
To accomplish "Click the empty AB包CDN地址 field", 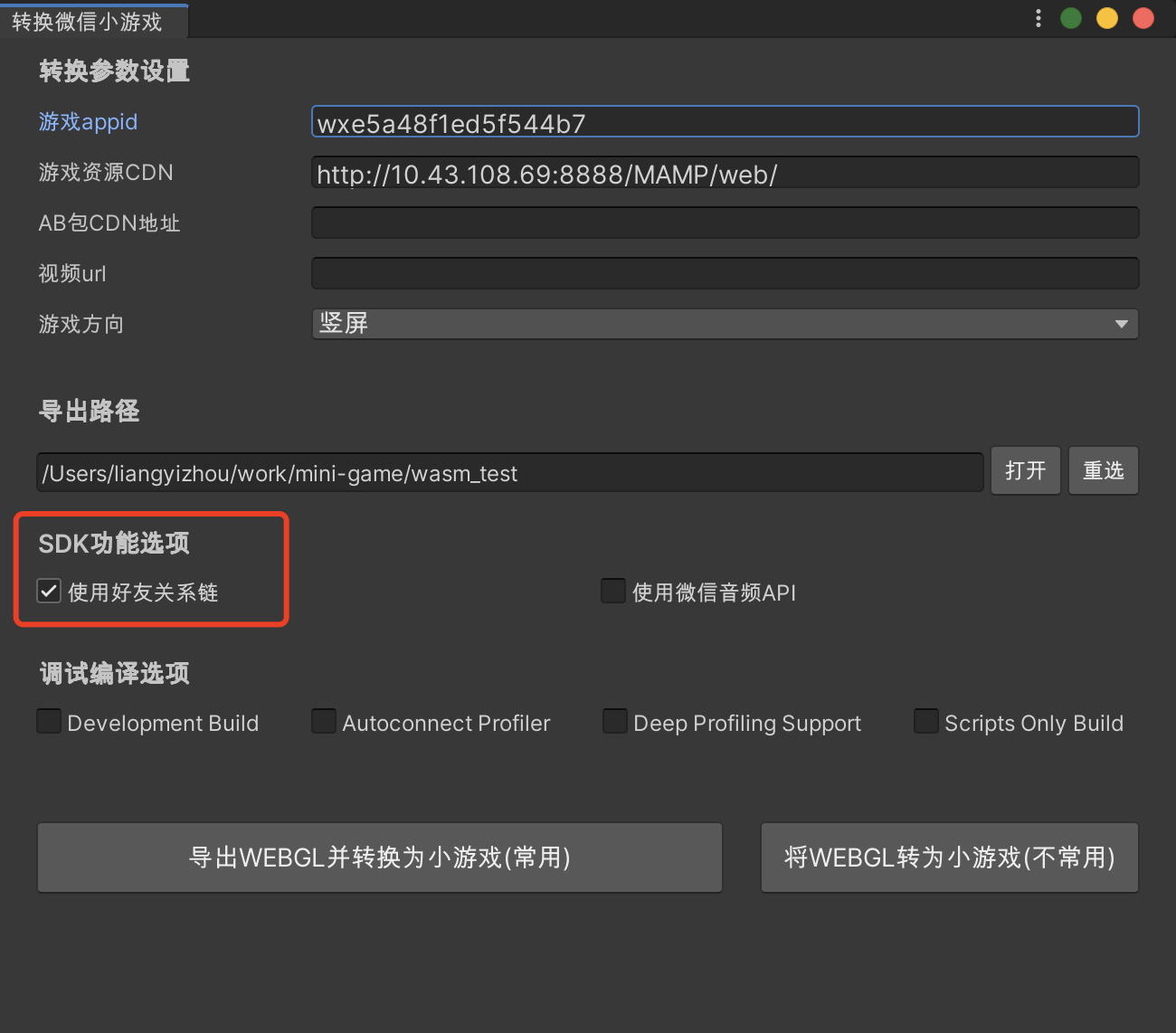I will click(725, 223).
